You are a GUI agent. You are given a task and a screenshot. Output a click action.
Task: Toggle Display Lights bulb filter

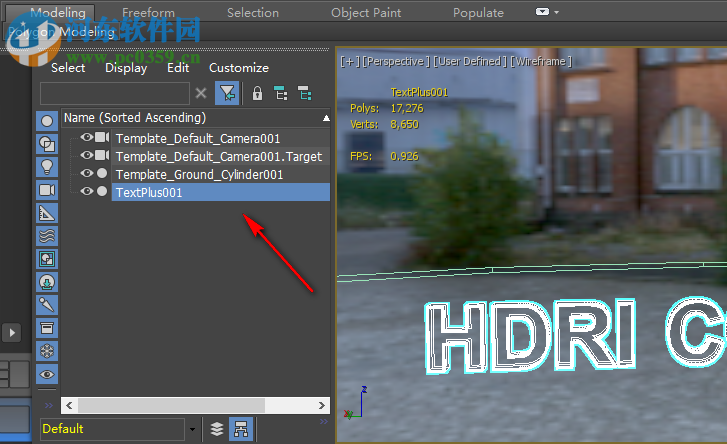pos(47,167)
